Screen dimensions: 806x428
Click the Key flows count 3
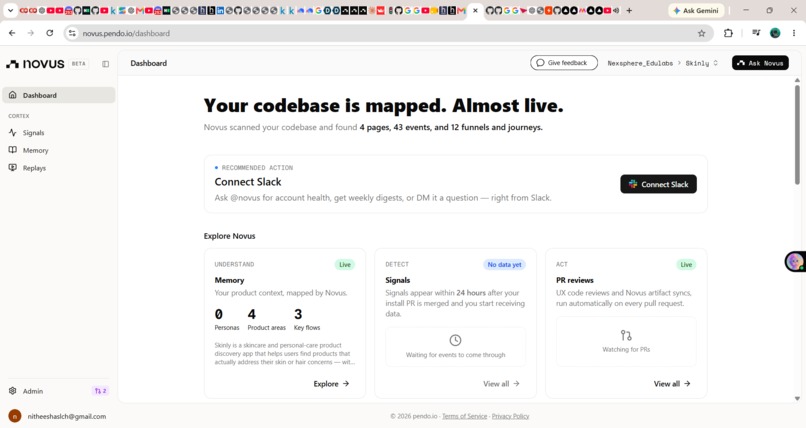pyautogui.click(x=298, y=314)
